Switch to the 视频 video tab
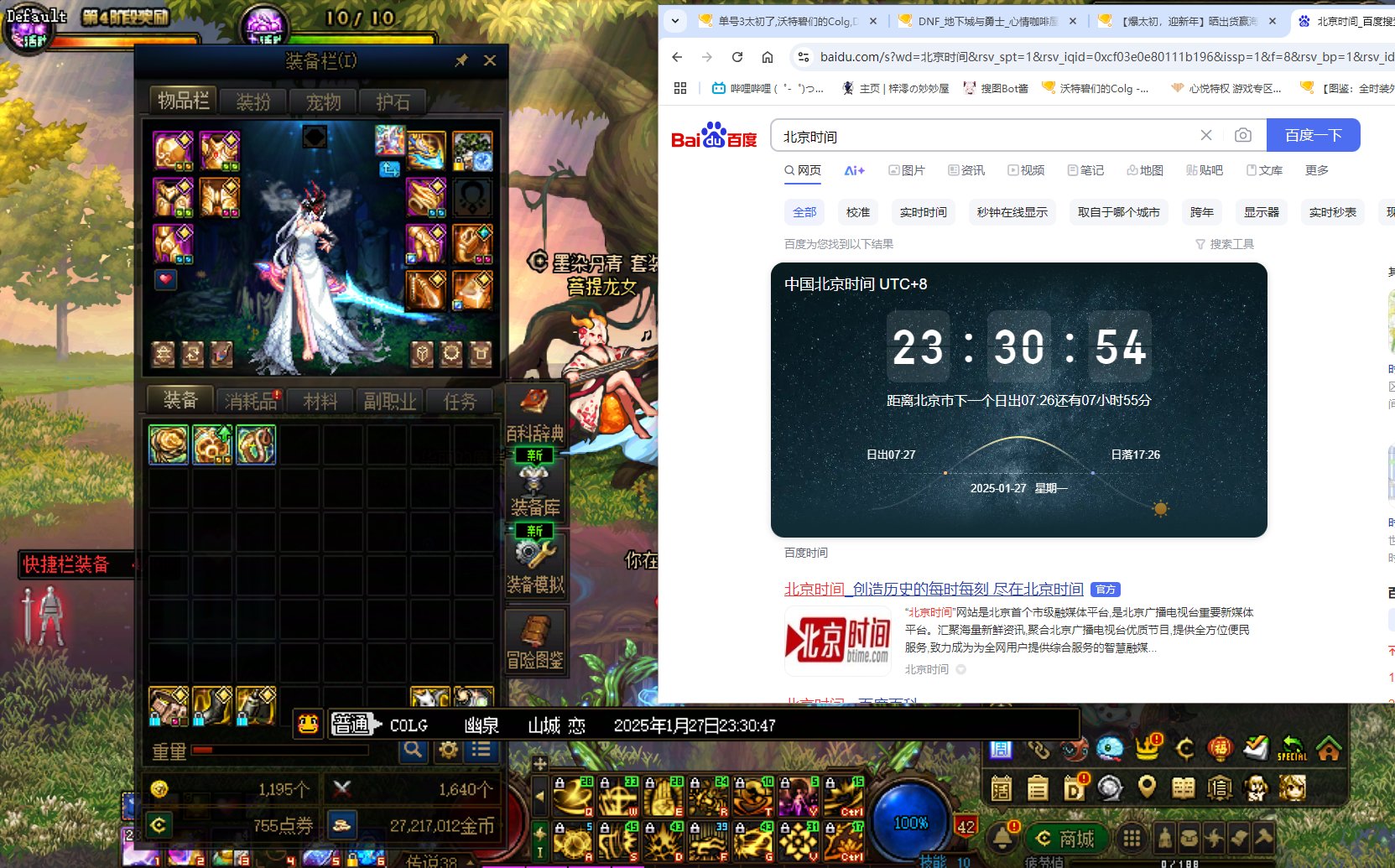Viewport: 1395px width, 868px height. coord(1026,170)
